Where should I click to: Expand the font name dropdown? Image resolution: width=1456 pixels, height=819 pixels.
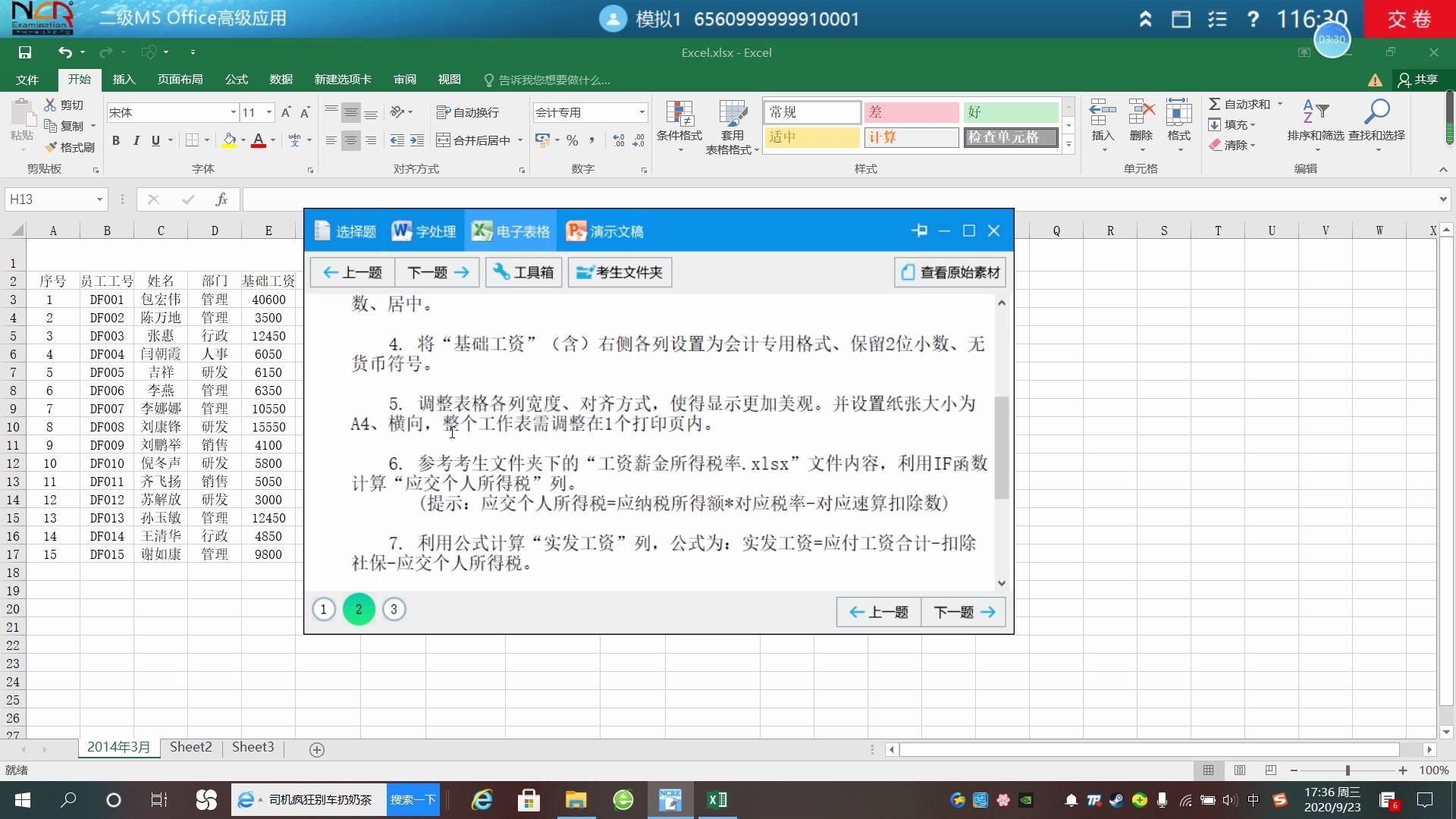tap(233, 112)
